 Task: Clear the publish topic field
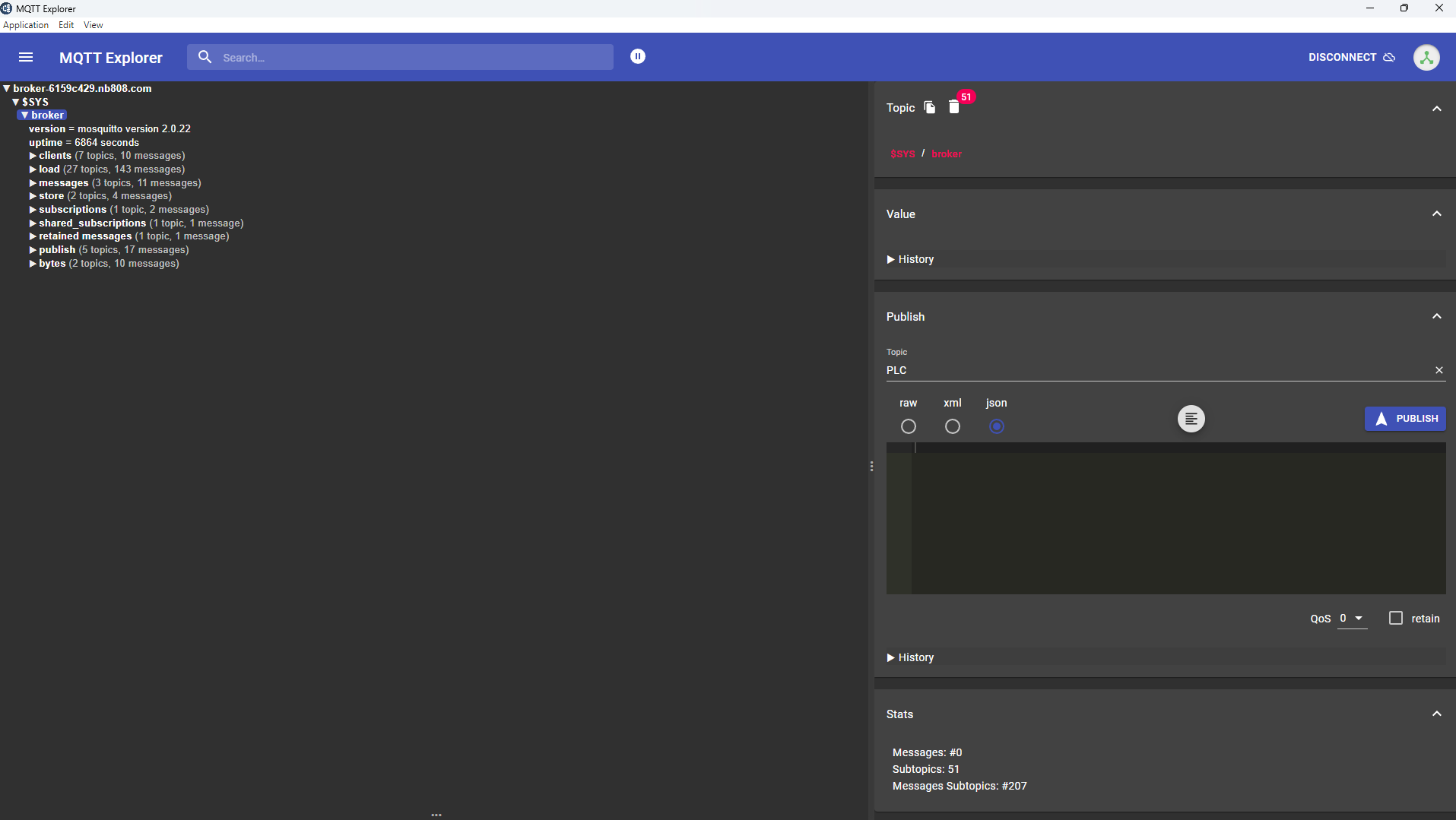point(1439,370)
